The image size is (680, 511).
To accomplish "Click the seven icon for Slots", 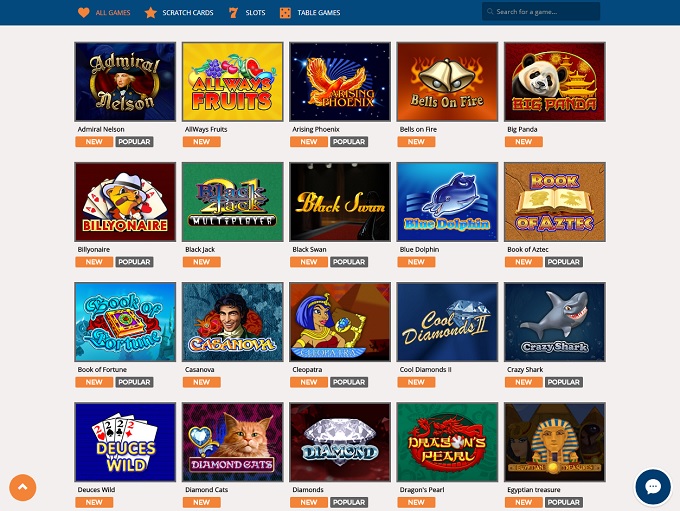I will 233,13.
